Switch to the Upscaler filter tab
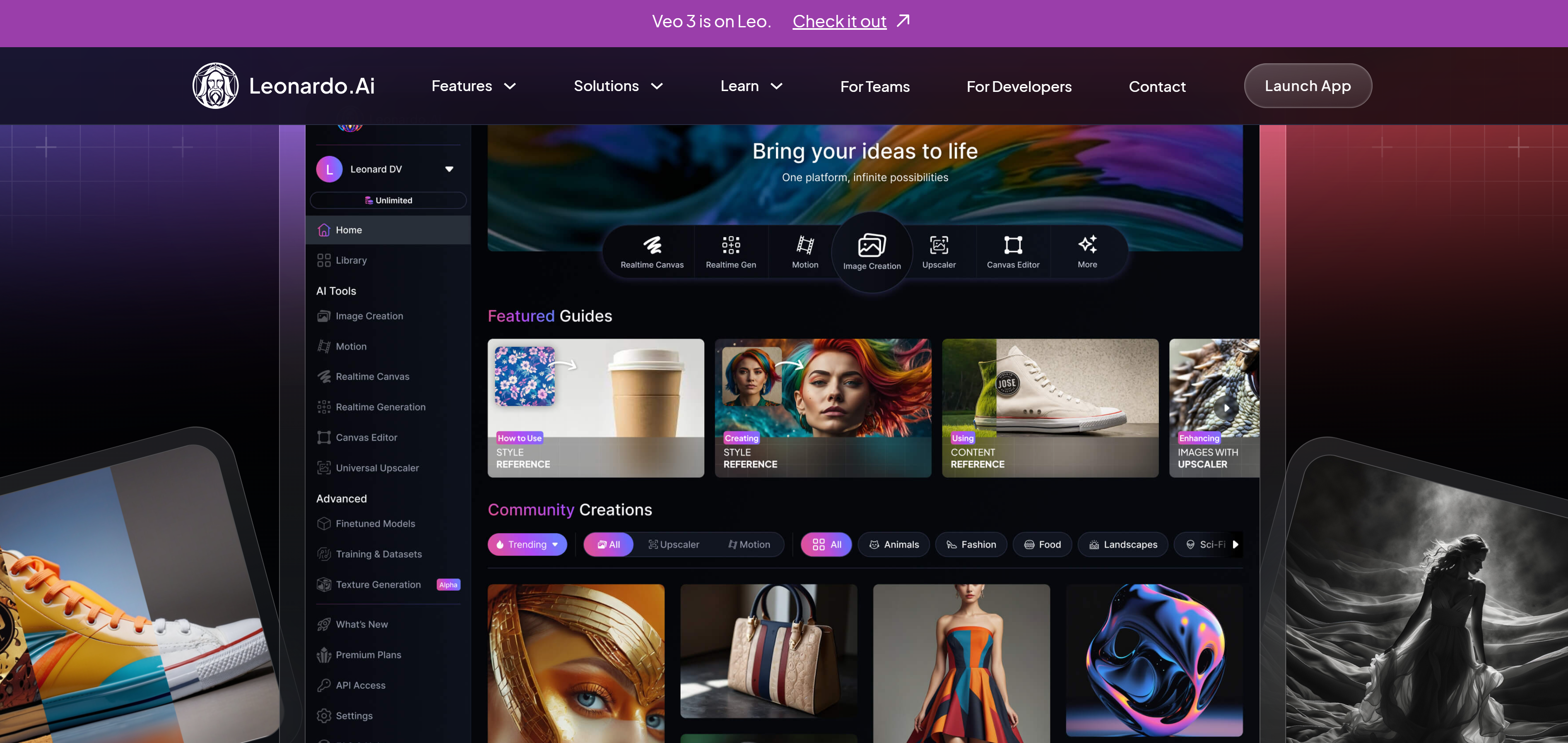This screenshot has width=1568, height=743. click(673, 544)
